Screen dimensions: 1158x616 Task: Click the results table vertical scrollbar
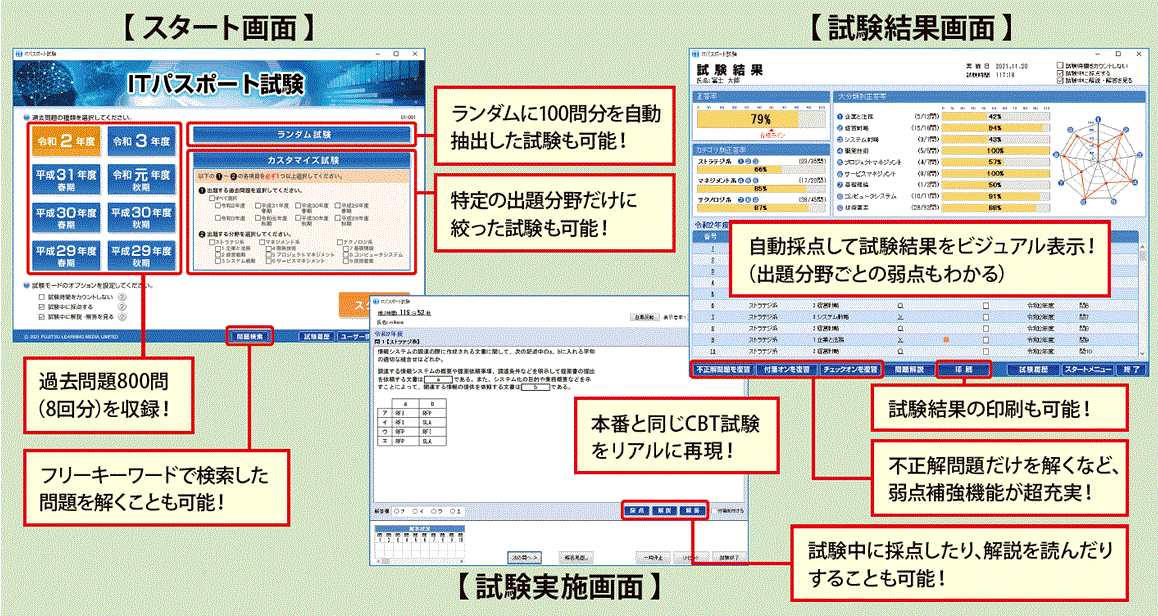click(1143, 300)
